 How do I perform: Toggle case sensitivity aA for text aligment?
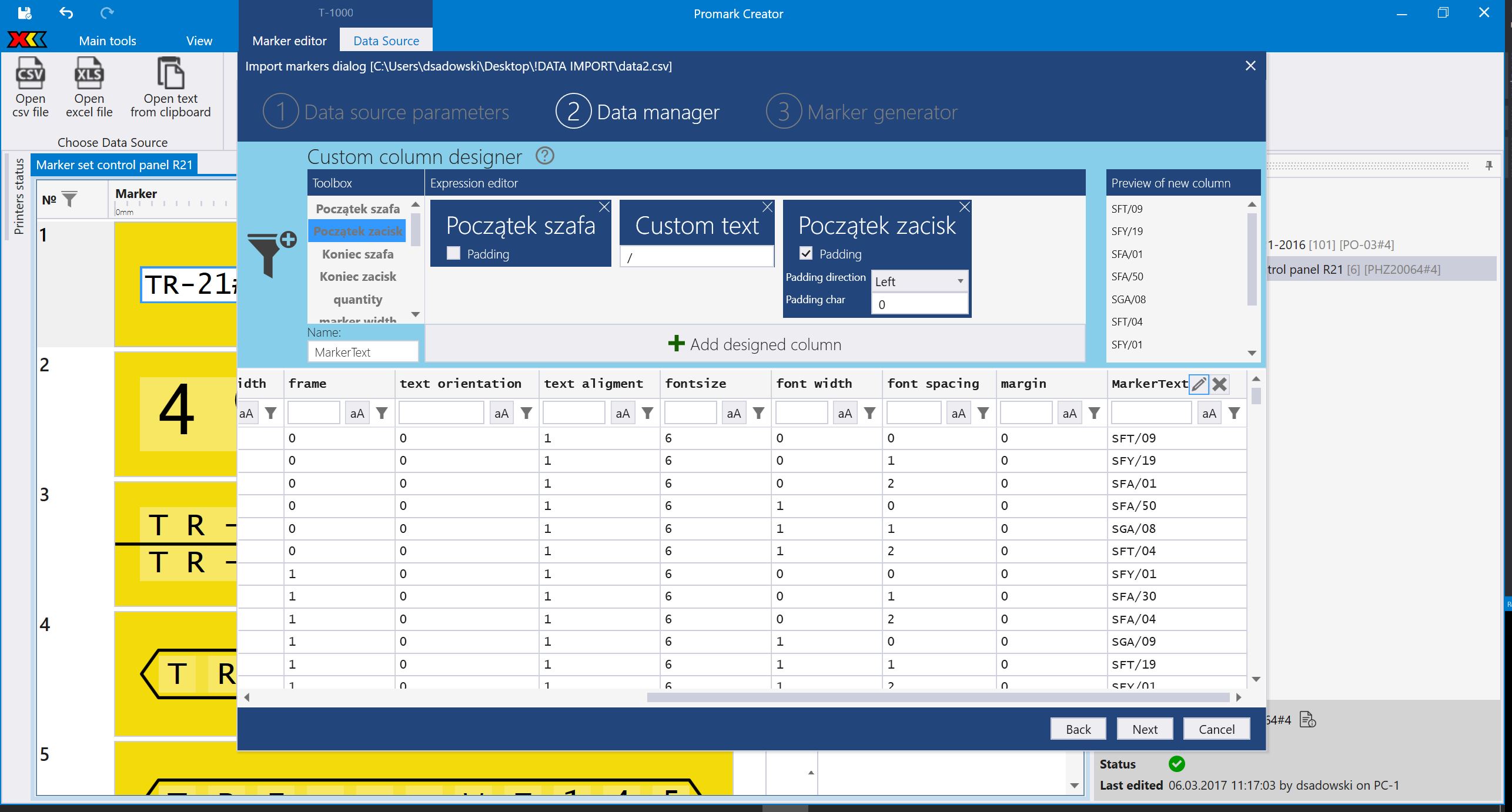(x=623, y=414)
